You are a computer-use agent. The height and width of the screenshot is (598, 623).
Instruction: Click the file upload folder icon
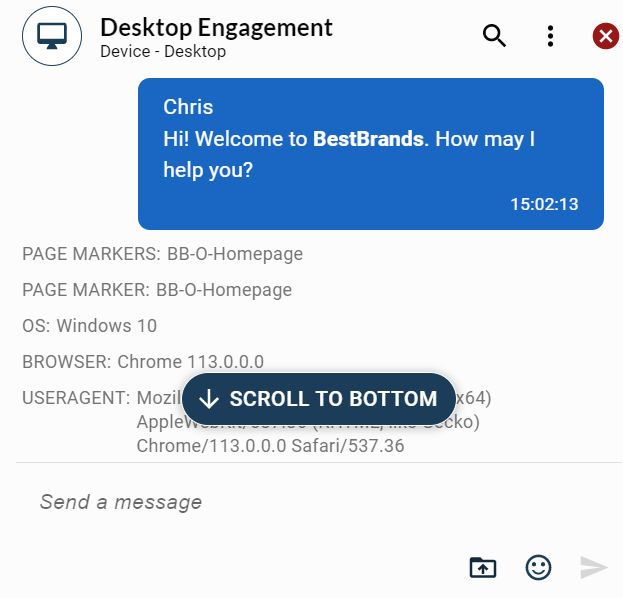483,567
